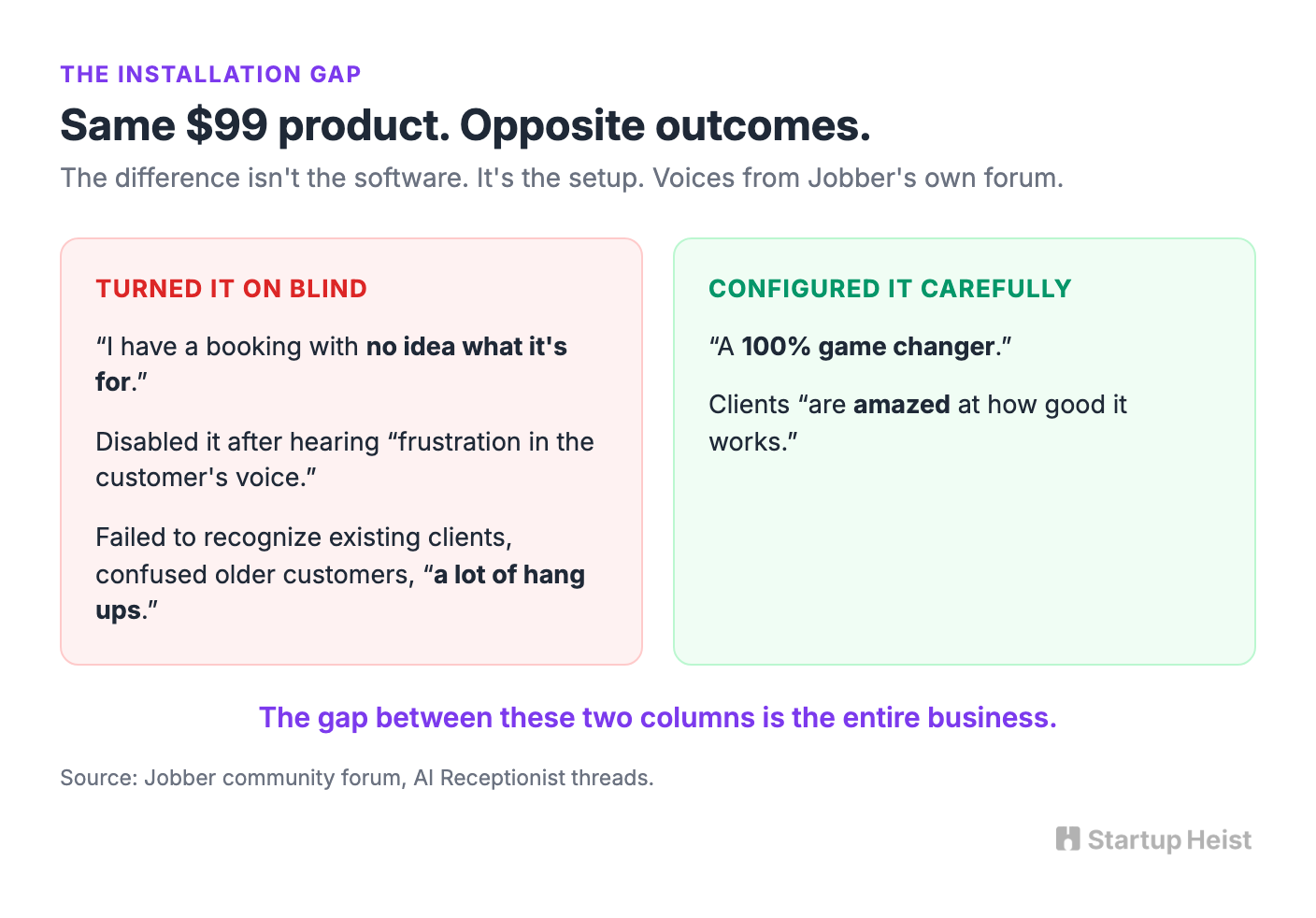This screenshot has width=1316, height=918.
Task: Click empty area of the green card
Action: 965,561
